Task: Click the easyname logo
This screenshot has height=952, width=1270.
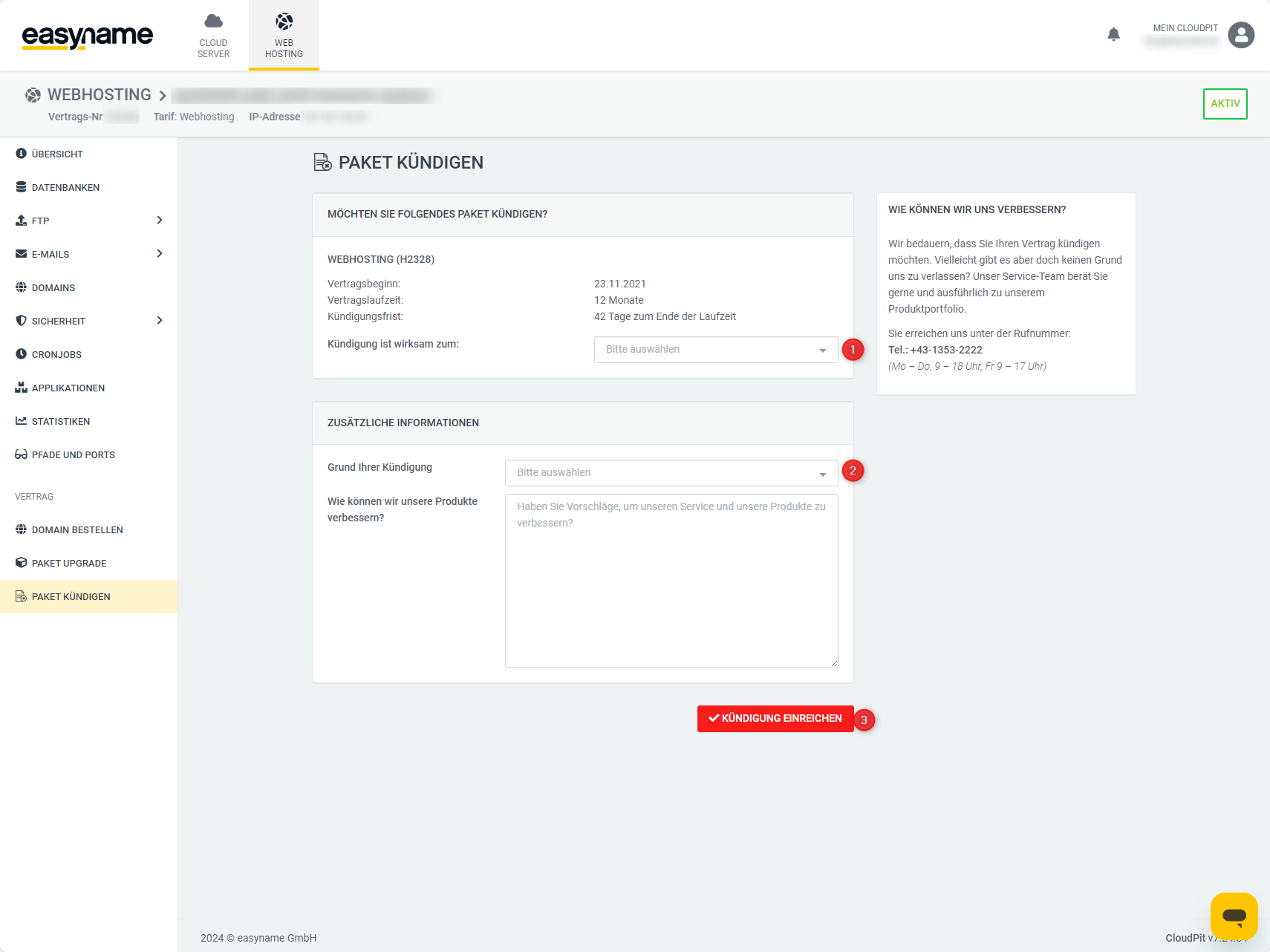Action: 88,36
